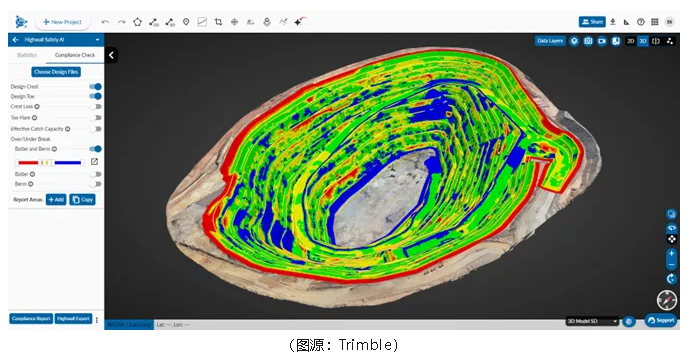Open color scale settings popout icon

94,162
